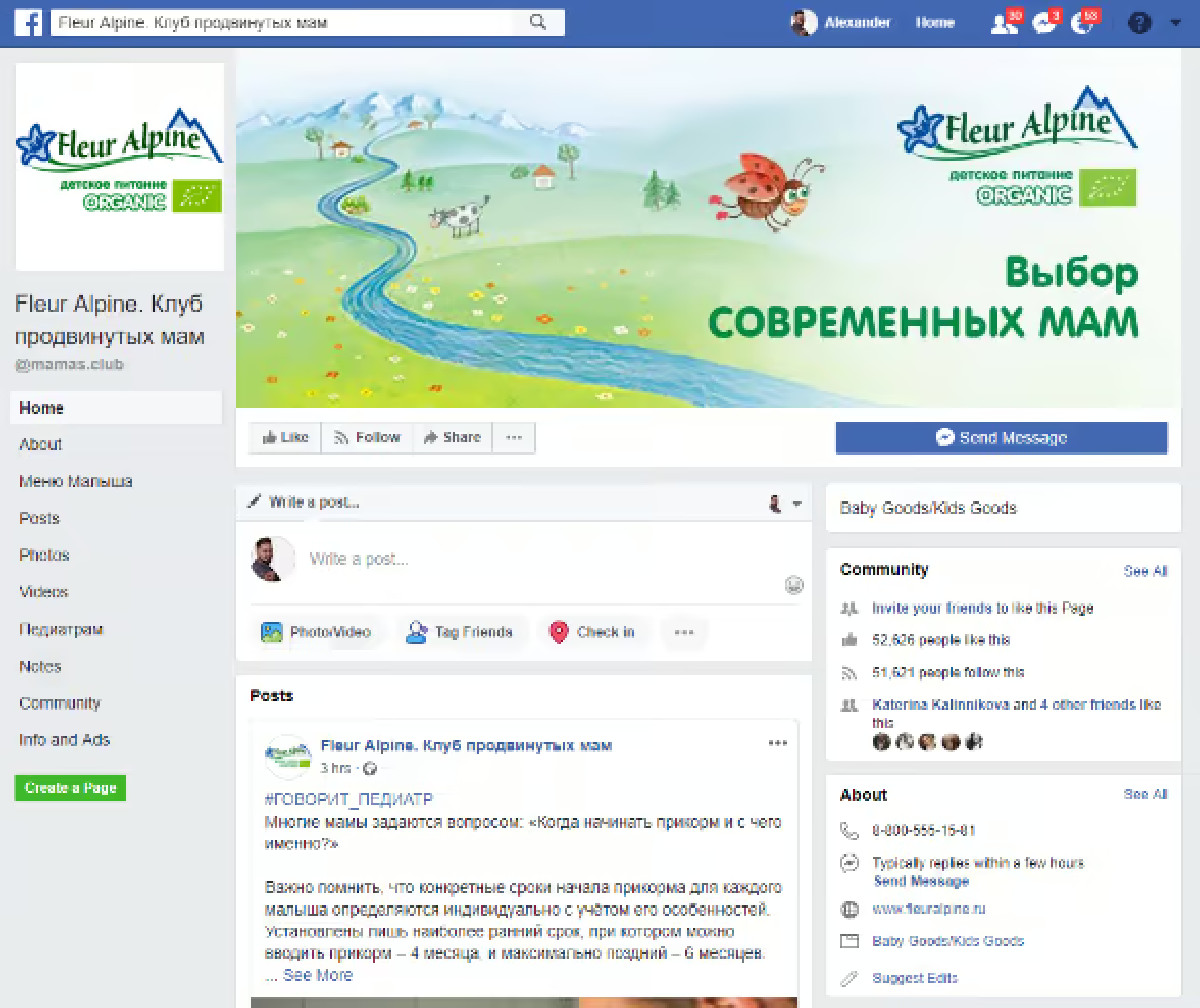Image resolution: width=1200 pixels, height=1008 pixels.
Task: Open Info and Ads in sidebar
Action: pos(64,740)
